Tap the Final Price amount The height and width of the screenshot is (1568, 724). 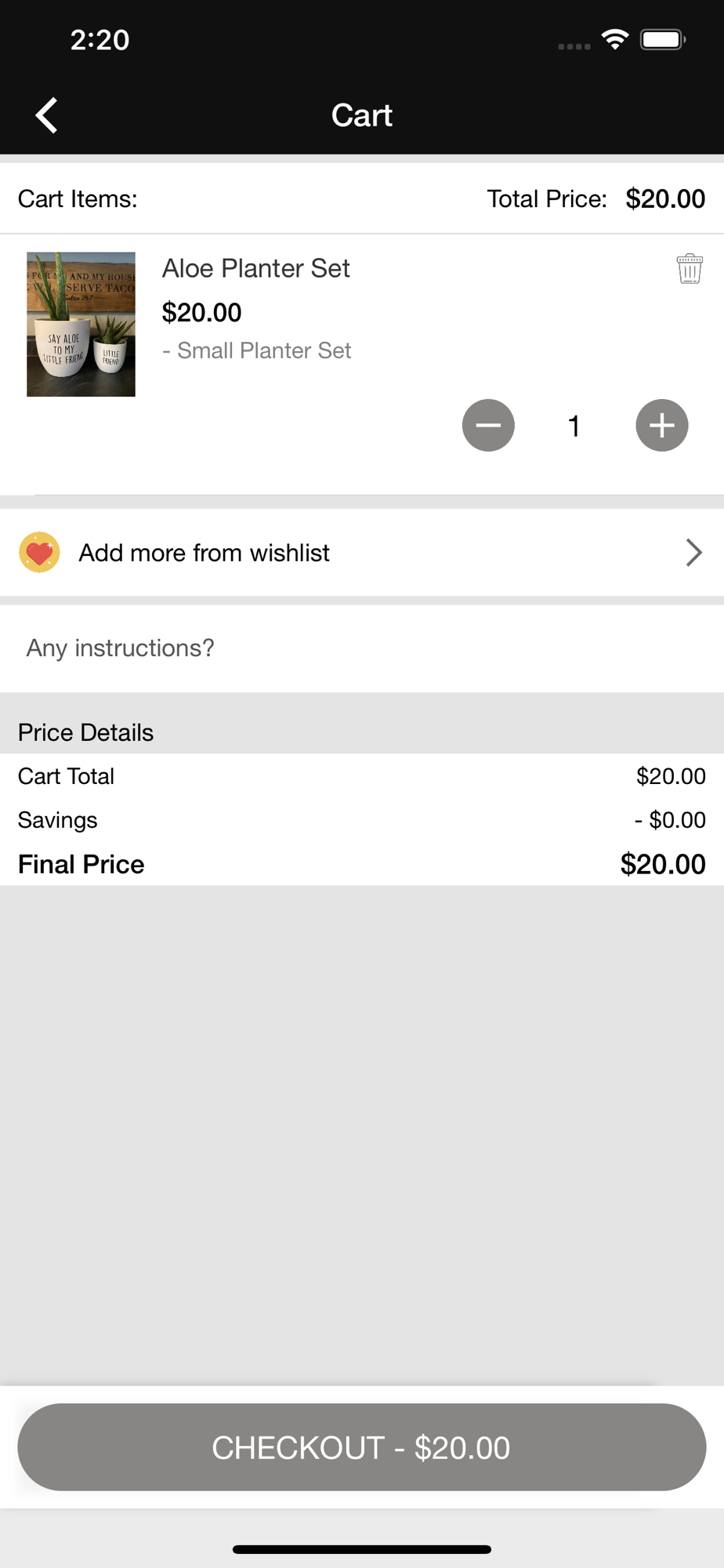(x=663, y=864)
